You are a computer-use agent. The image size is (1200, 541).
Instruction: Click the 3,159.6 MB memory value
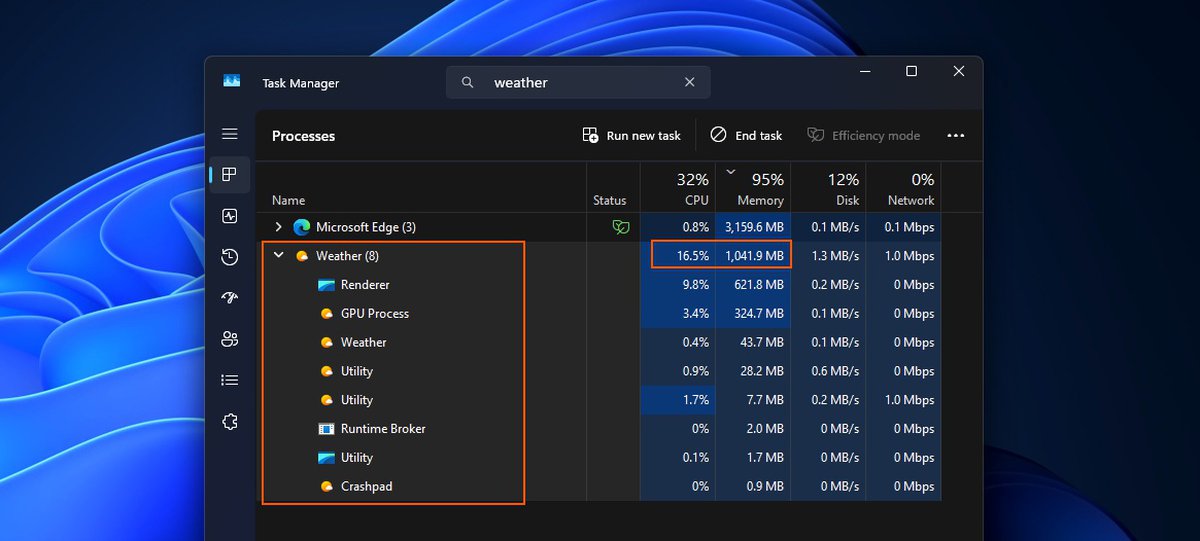(x=753, y=227)
